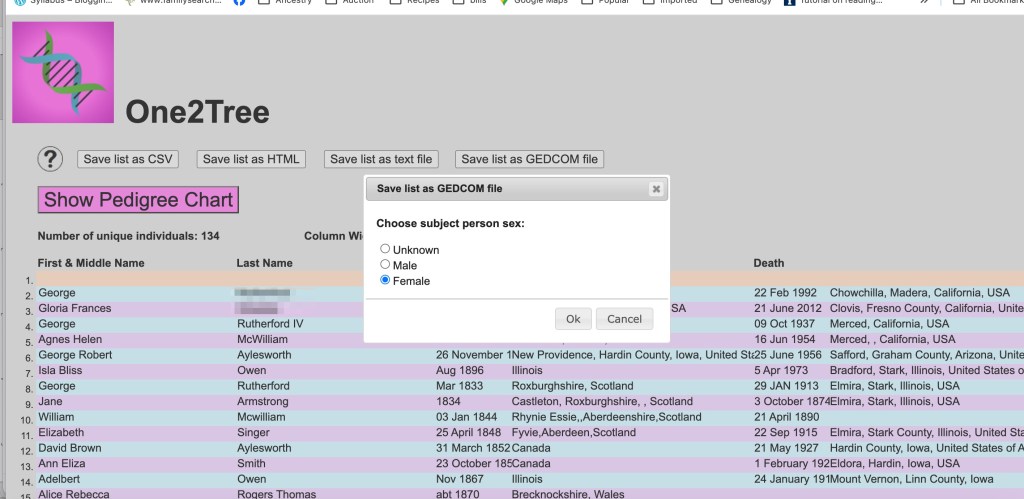Close the Save list as GEDCOM dialog
Image resolution: width=1024 pixels, height=499 pixels.
click(656, 188)
